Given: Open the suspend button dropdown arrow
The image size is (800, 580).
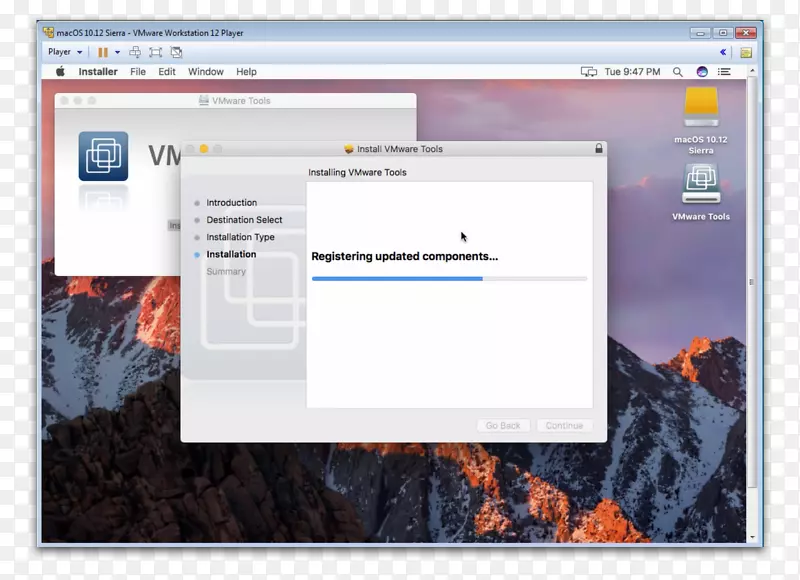Looking at the screenshot, I should [116, 51].
